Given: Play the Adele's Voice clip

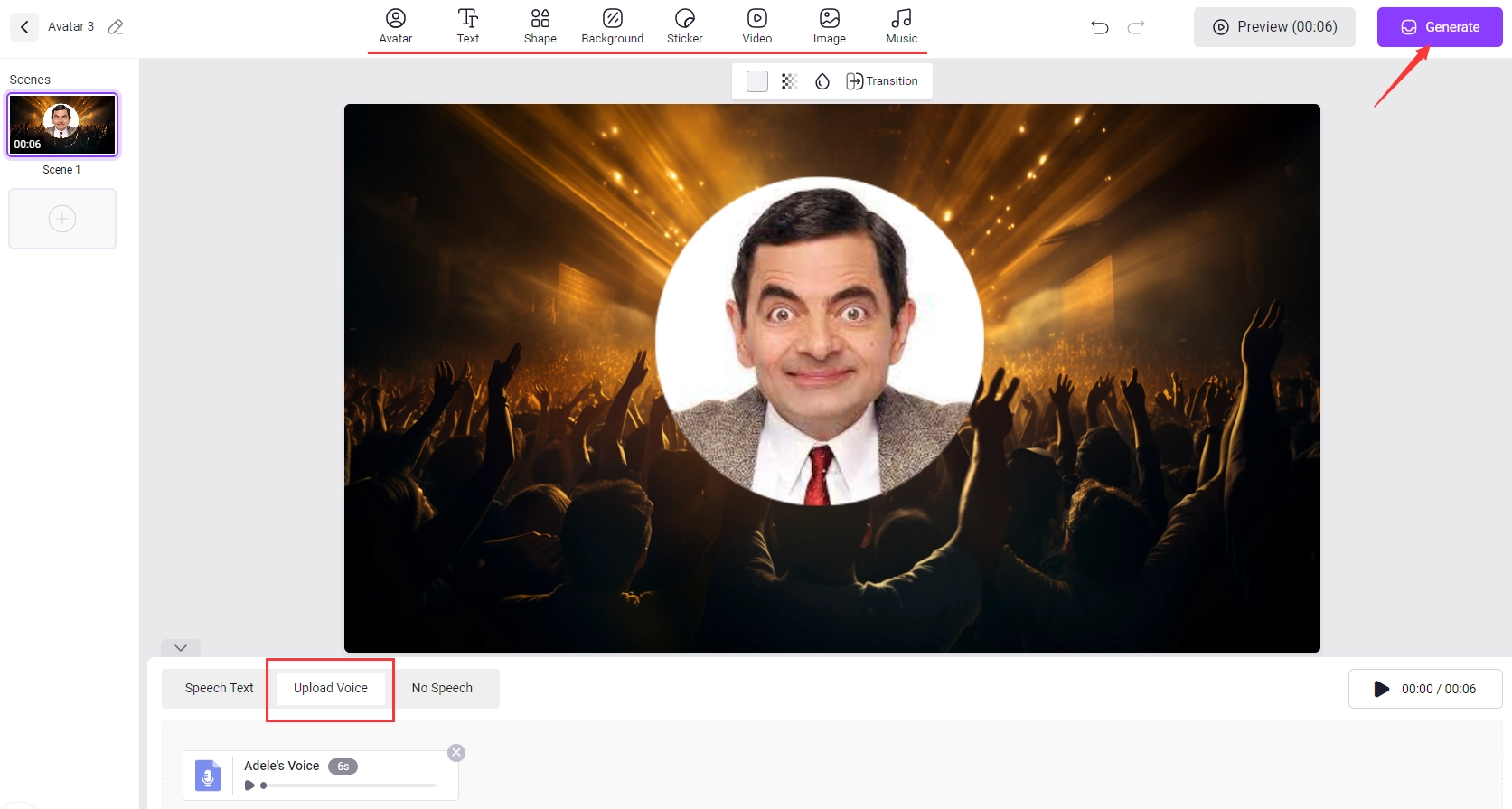Looking at the screenshot, I should point(249,785).
